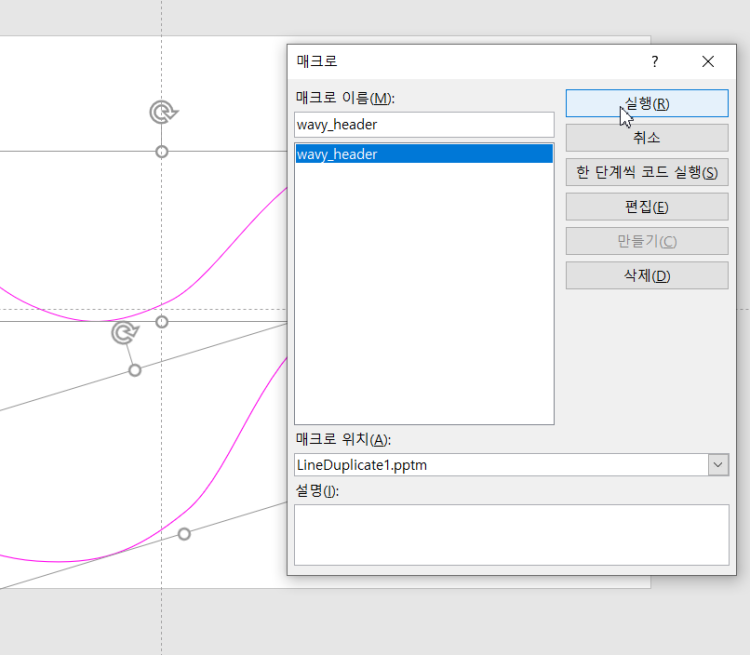
Task: Select wavy_header in macro list
Action: (424, 154)
